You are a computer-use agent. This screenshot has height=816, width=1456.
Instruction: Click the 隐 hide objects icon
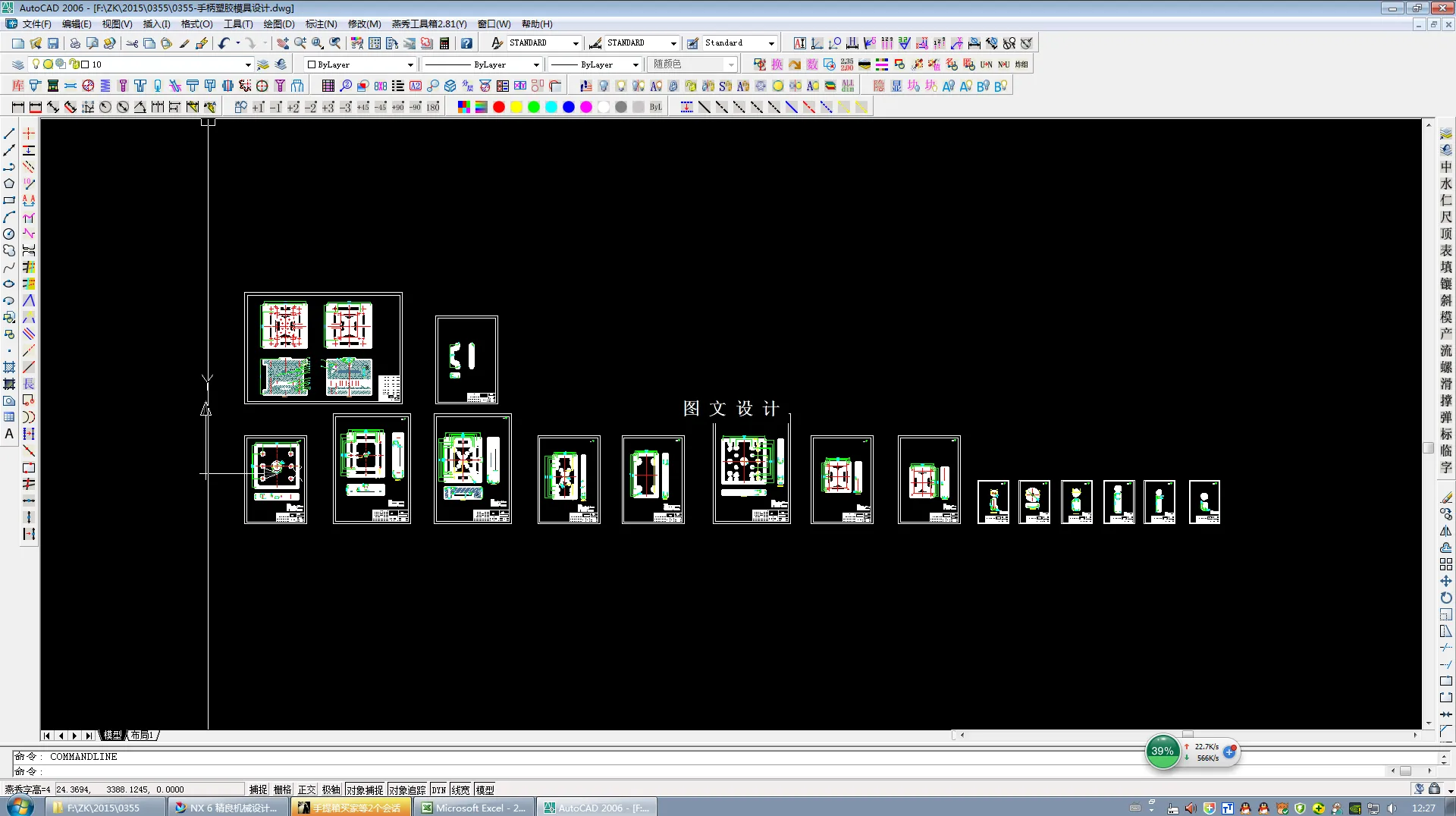879,86
